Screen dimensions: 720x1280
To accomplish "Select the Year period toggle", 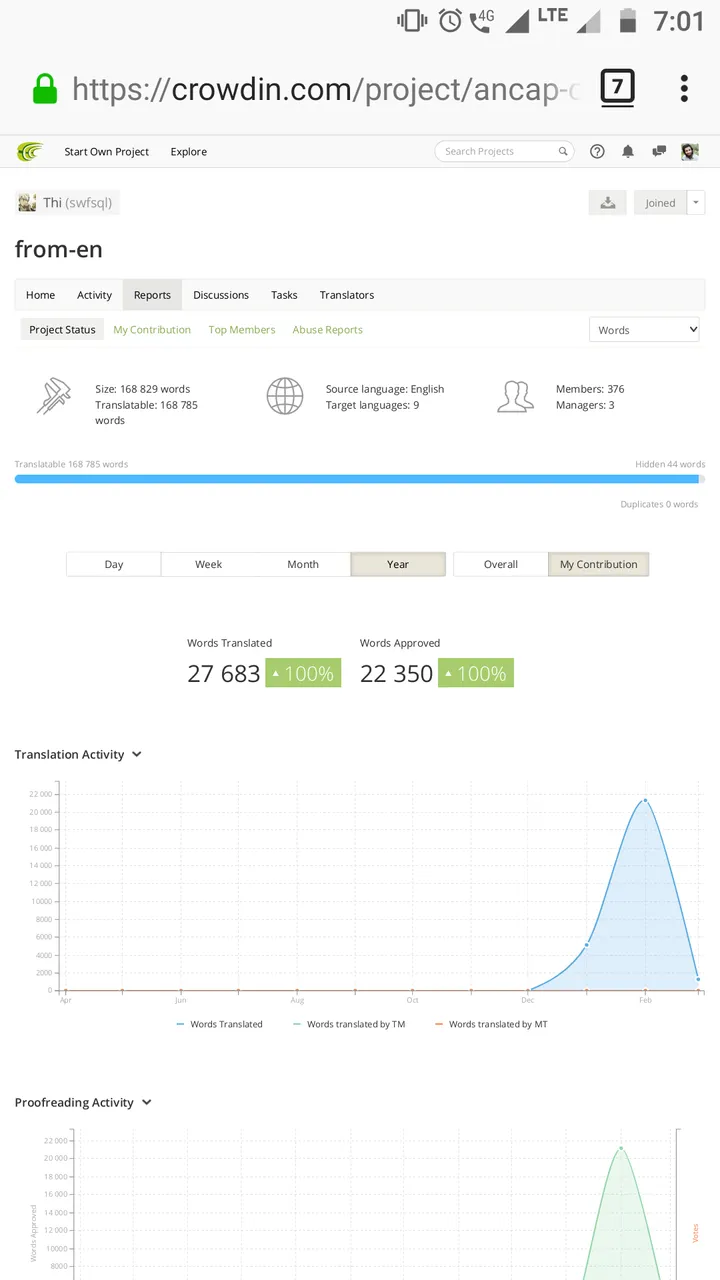I will pos(398,564).
